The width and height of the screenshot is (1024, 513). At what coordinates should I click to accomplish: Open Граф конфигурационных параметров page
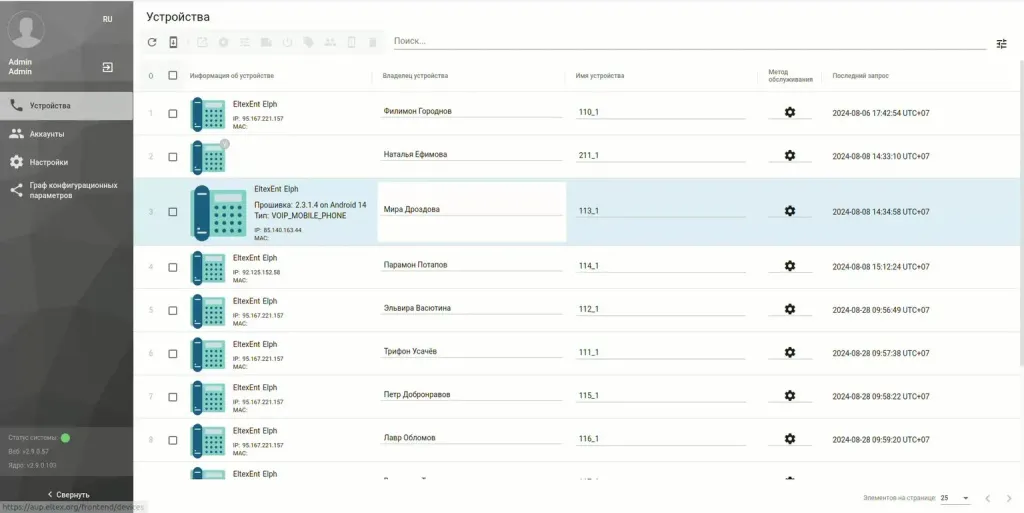tap(72, 190)
